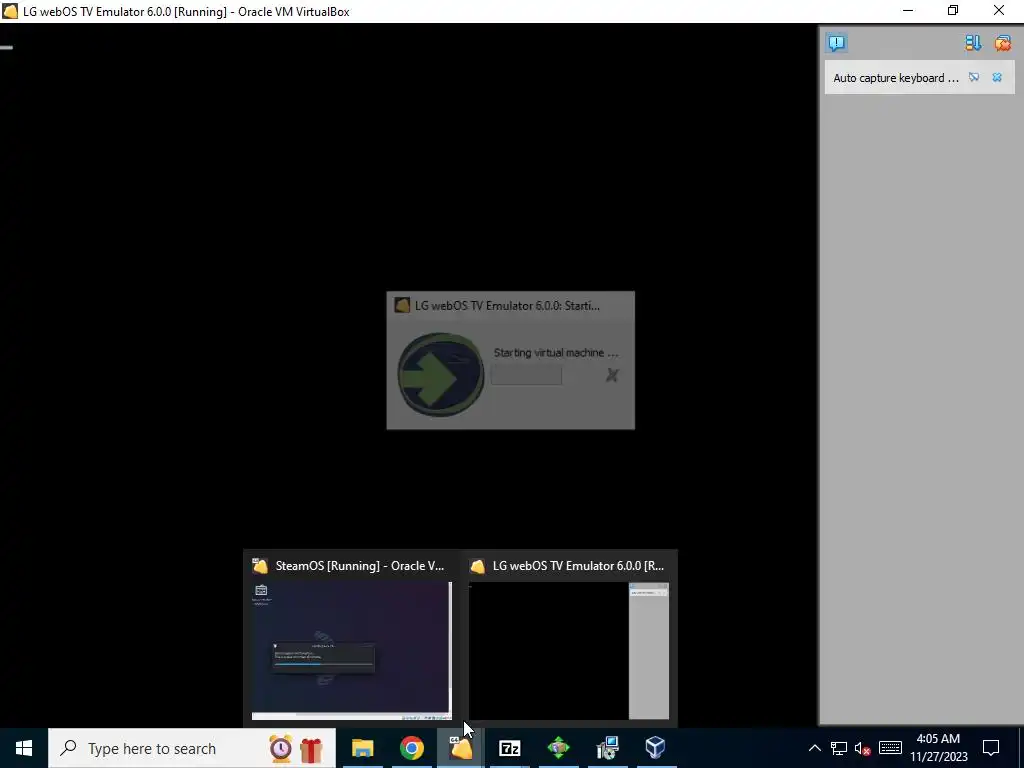Open the Auto capture keyboard notification text

(896, 78)
